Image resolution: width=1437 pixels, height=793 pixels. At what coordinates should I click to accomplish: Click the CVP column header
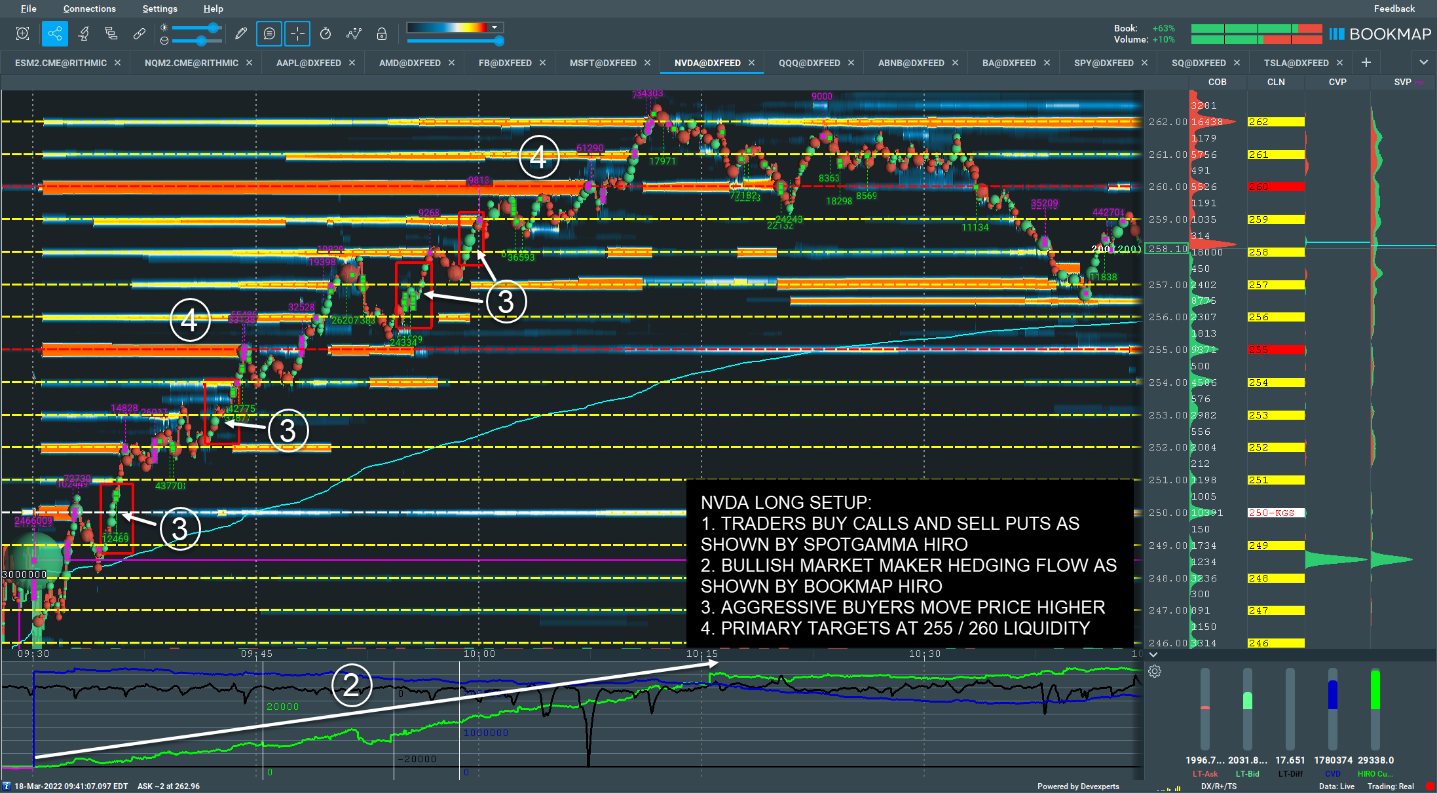1337,81
